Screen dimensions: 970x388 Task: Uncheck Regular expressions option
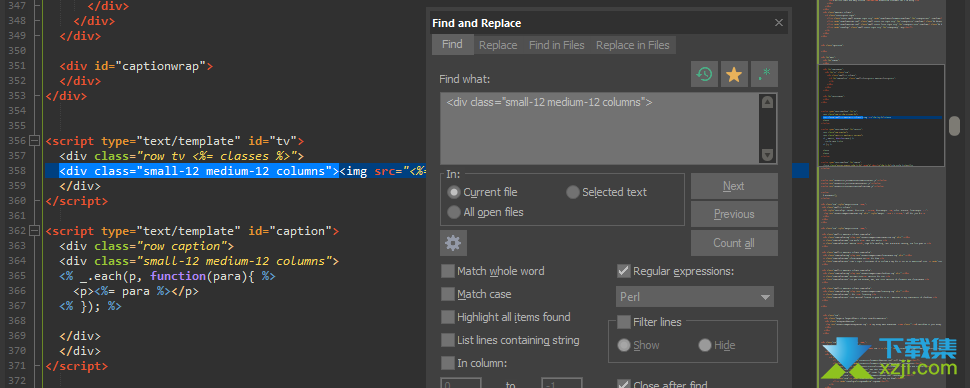pyautogui.click(x=624, y=271)
